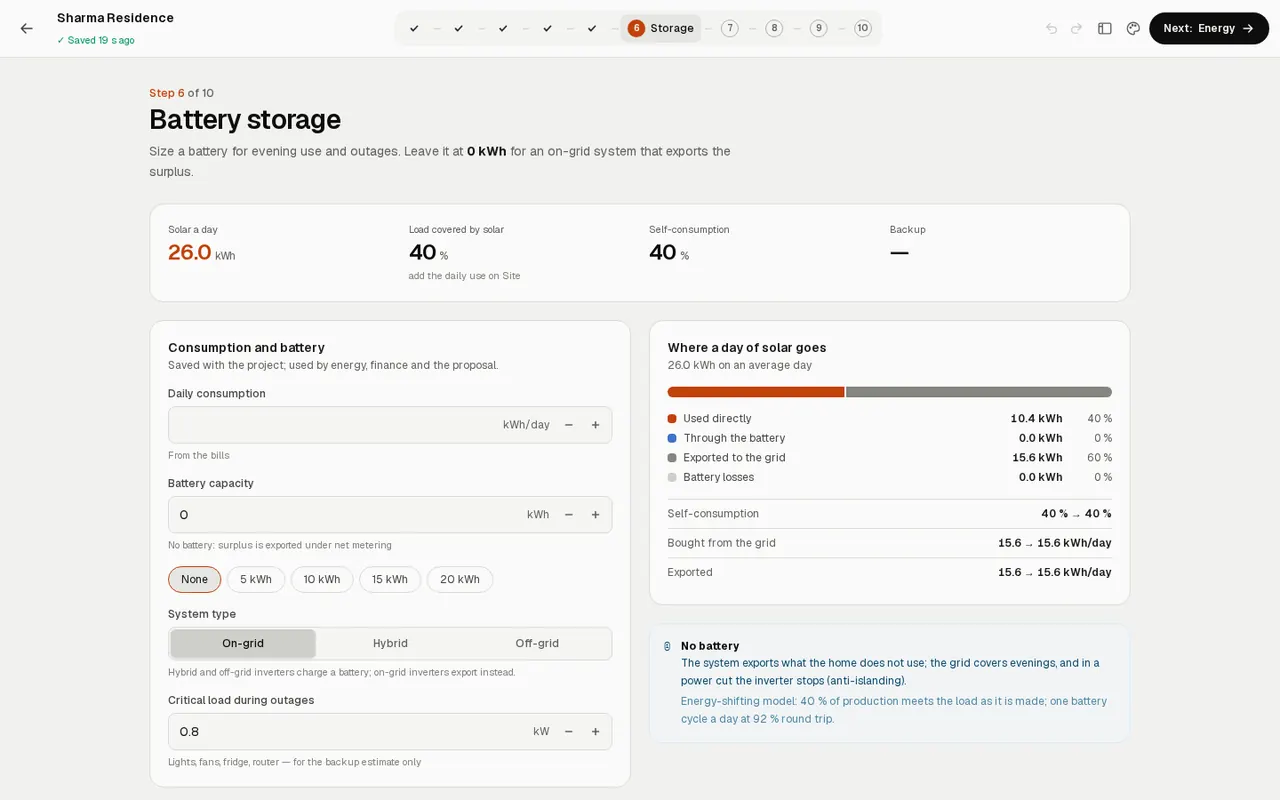The height and width of the screenshot is (800, 1280).
Task: Select the 15 kWh battery preset
Action: (390, 580)
